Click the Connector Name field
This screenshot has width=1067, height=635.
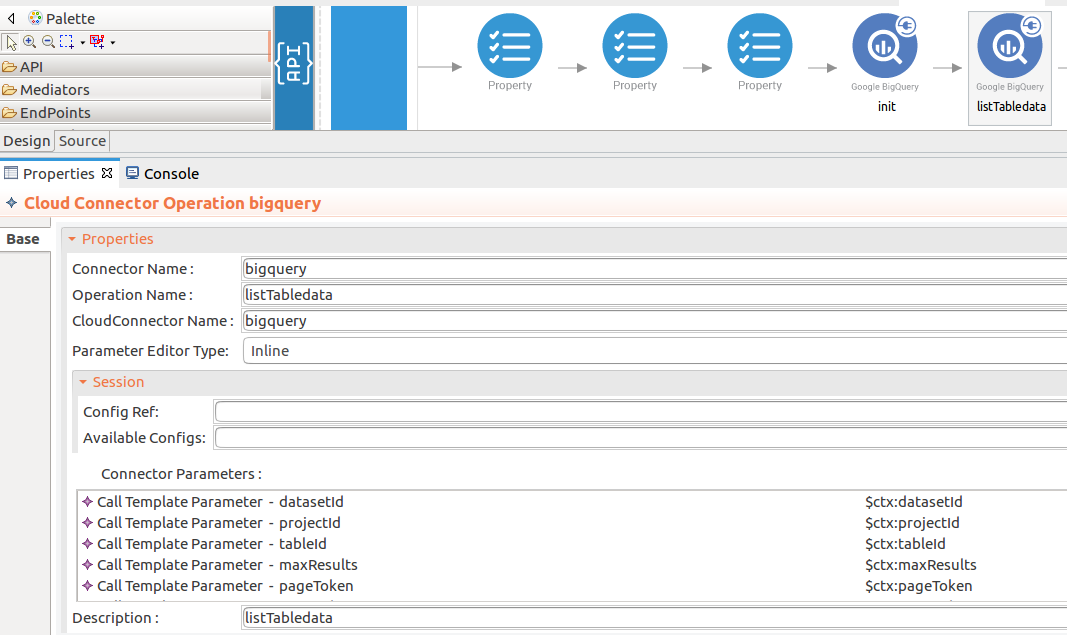[x=655, y=269]
